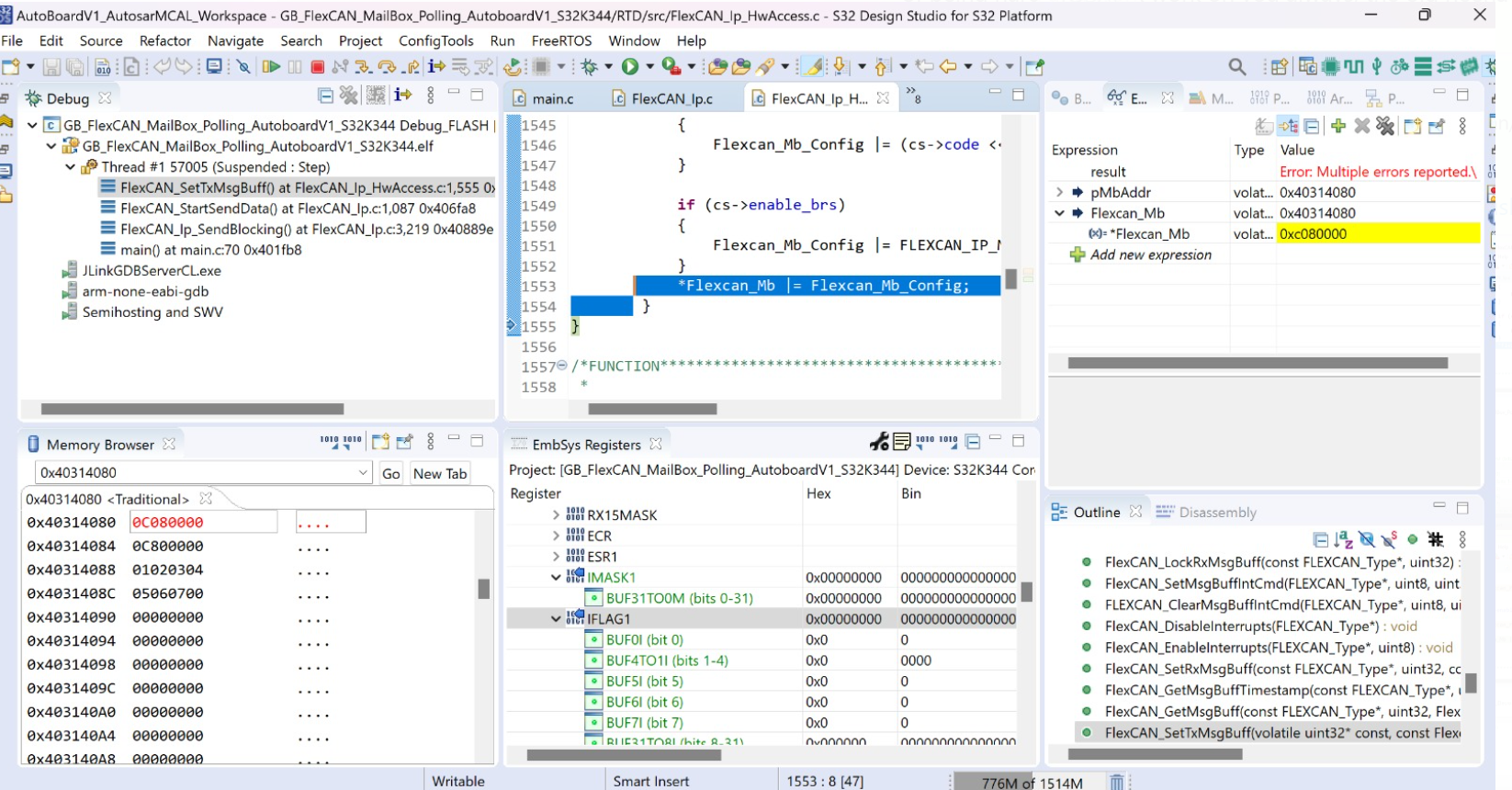Open the ConfigTools menu
Image resolution: width=1512 pixels, height=790 pixels.
pyautogui.click(x=435, y=40)
